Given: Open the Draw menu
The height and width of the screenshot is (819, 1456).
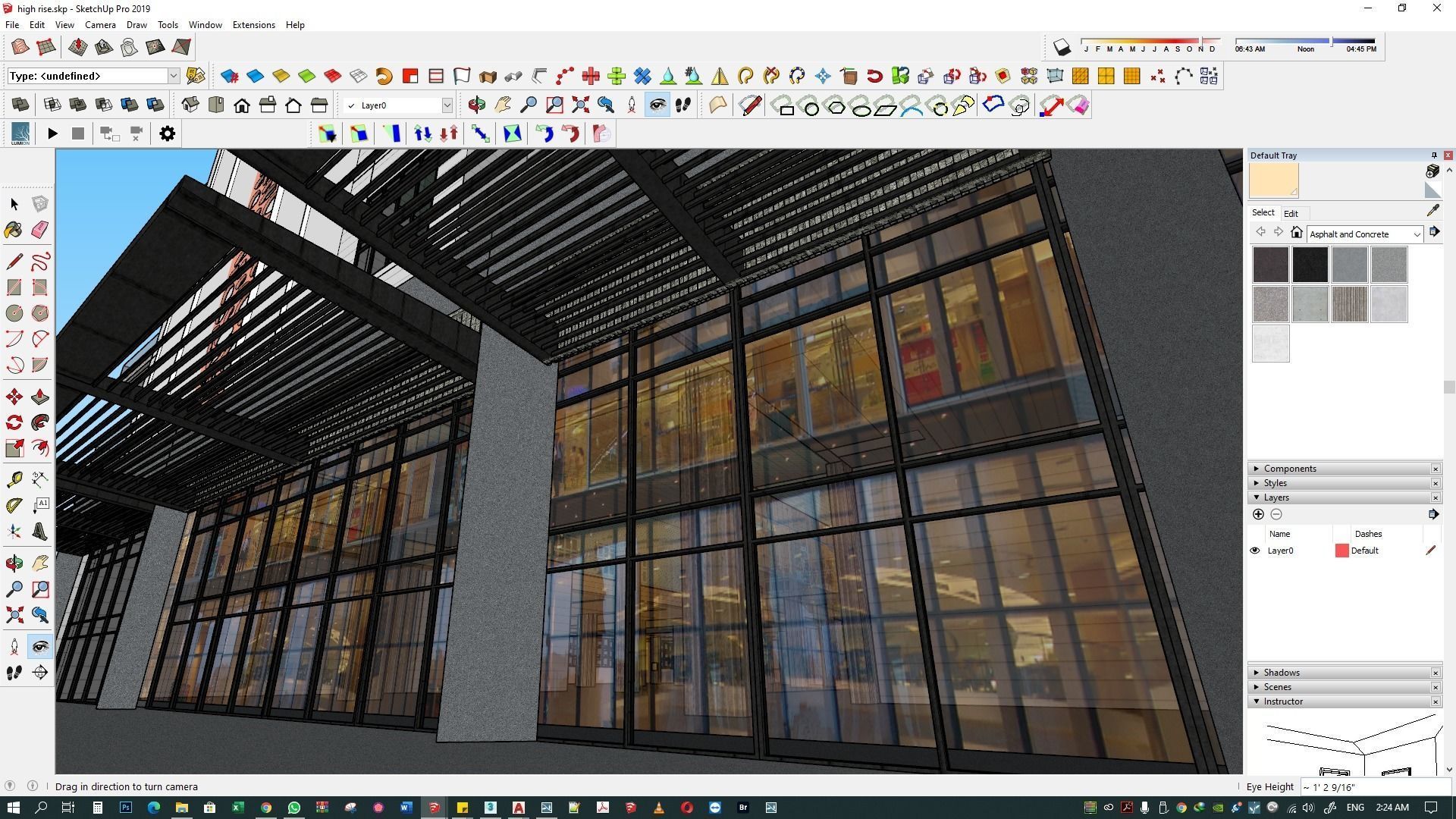Looking at the screenshot, I should tap(136, 25).
